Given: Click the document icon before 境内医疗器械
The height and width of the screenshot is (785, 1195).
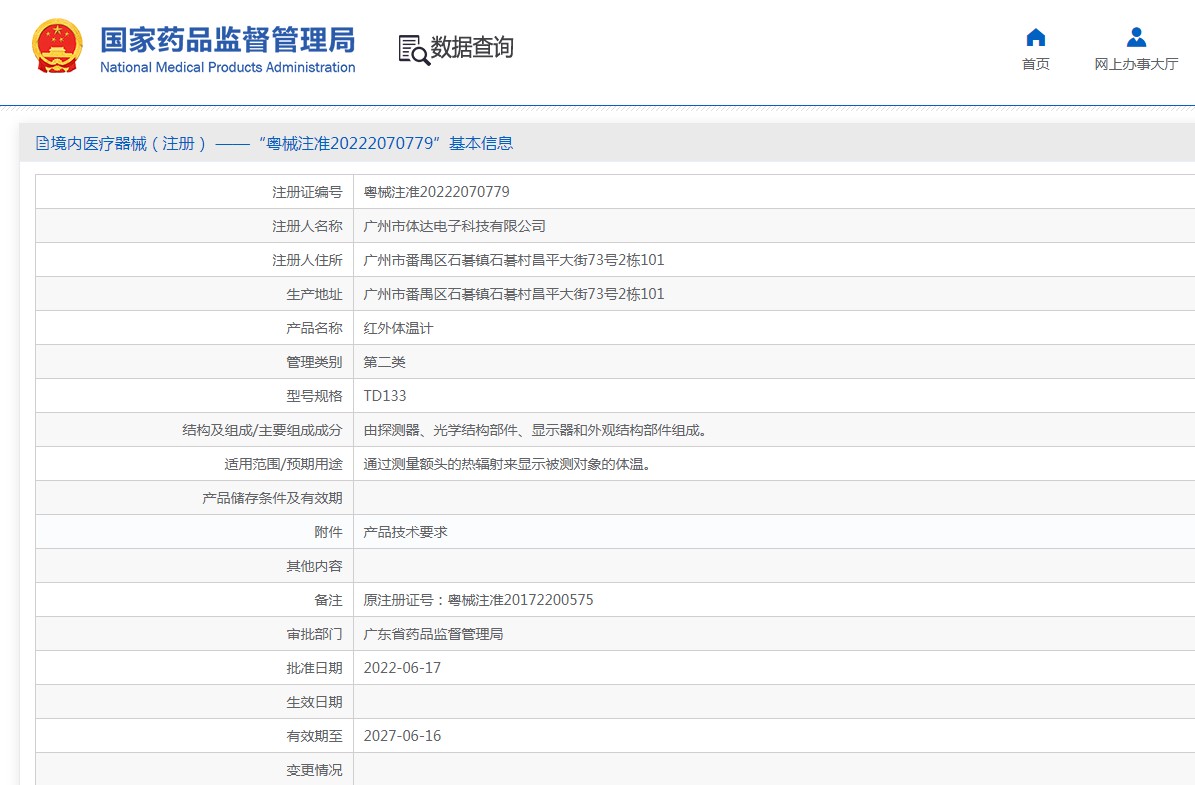Looking at the screenshot, I should (x=43, y=143).
